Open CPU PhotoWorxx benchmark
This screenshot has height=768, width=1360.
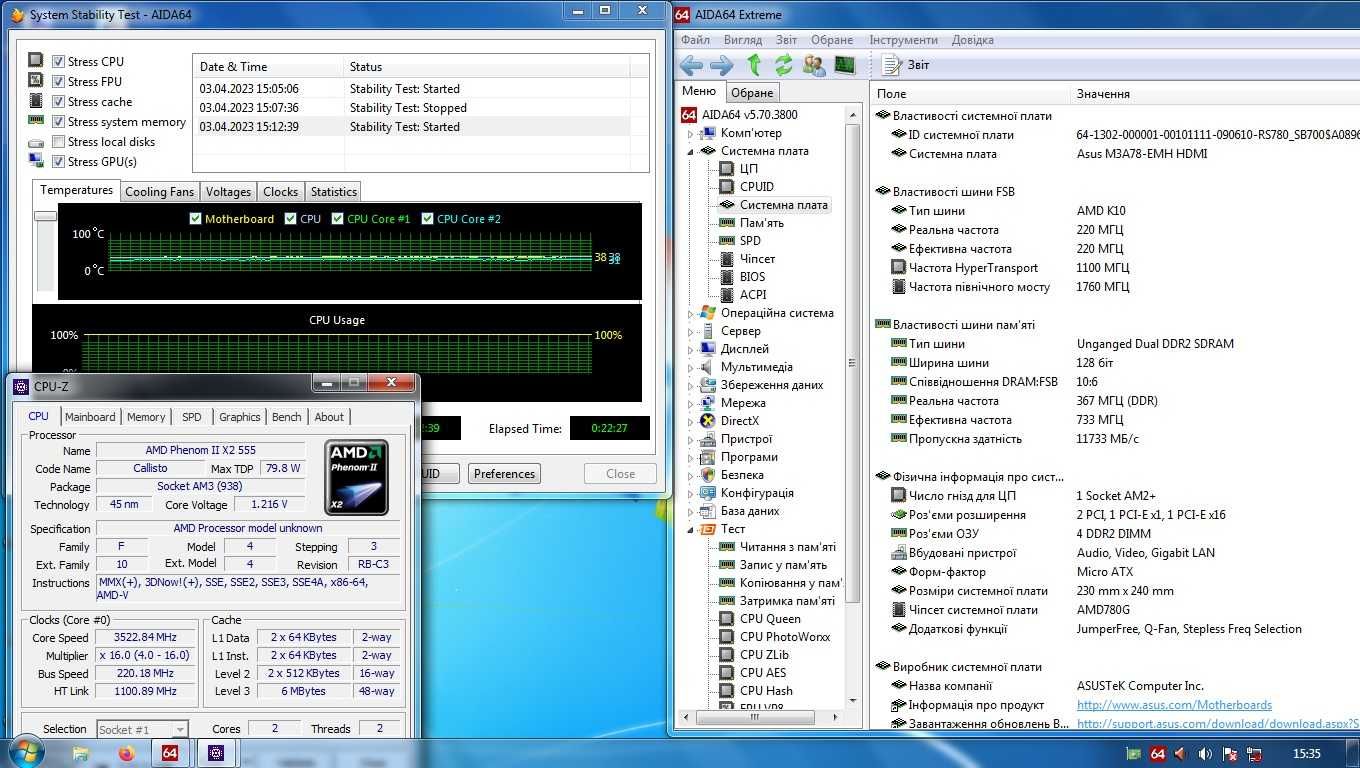pyautogui.click(x=785, y=637)
